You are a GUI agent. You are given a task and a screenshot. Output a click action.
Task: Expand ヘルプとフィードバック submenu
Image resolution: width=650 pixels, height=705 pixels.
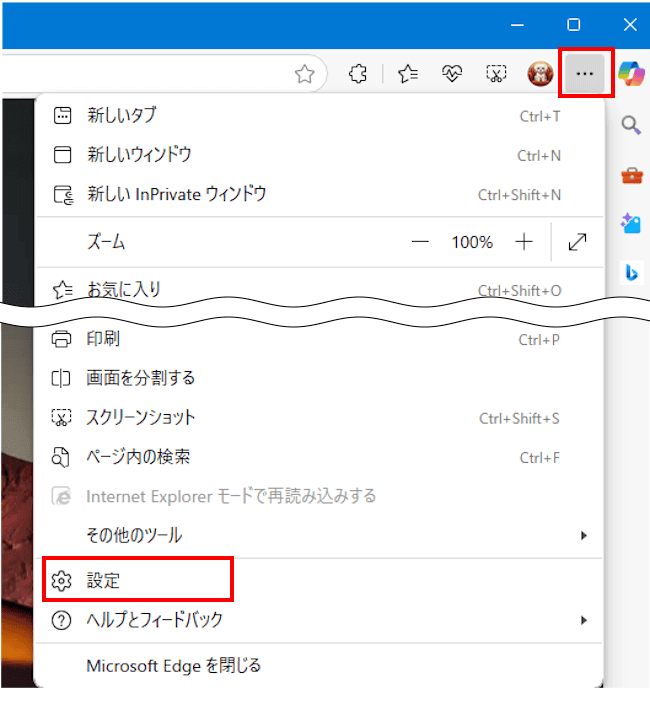(x=319, y=620)
